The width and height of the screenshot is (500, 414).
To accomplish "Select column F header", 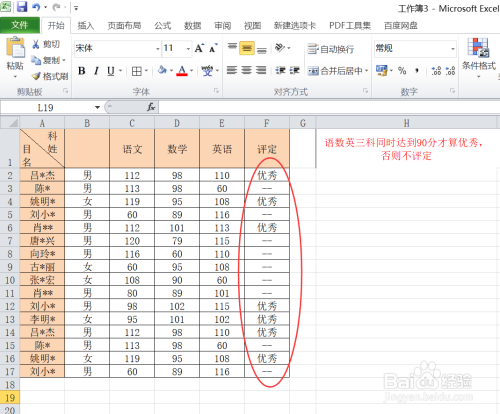I will point(267,123).
